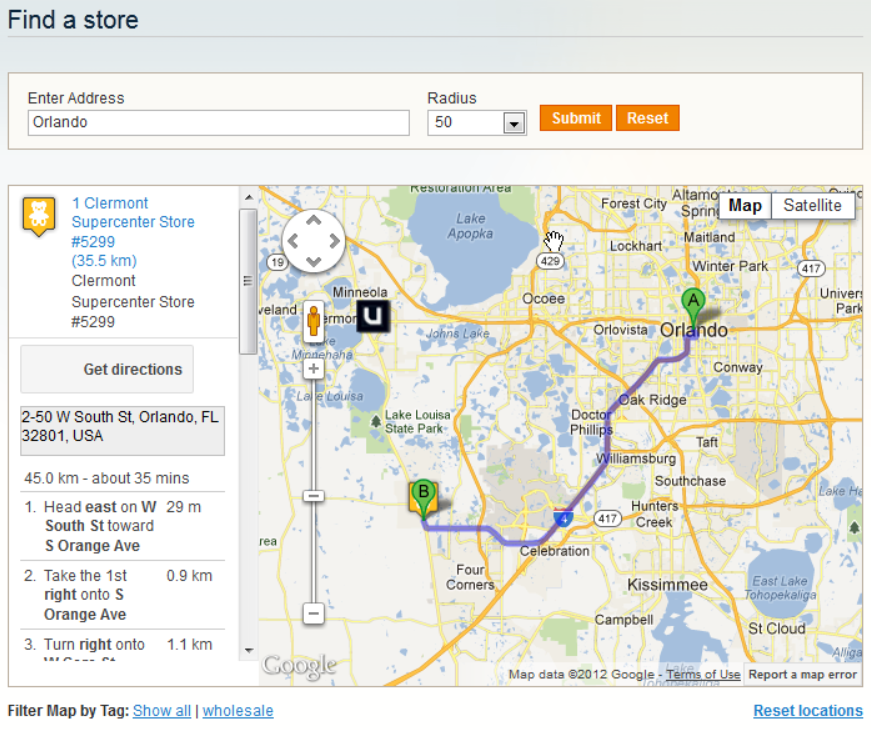Image resolution: width=871 pixels, height=730 pixels.
Task: Click the orange Street View pegman
Action: pos(314,321)
